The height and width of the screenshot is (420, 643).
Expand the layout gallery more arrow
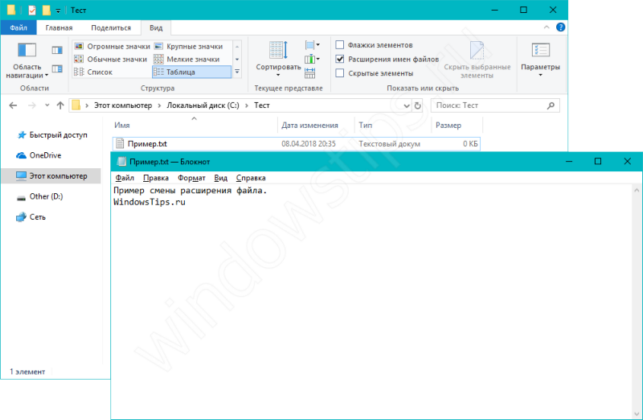[237, 72]
